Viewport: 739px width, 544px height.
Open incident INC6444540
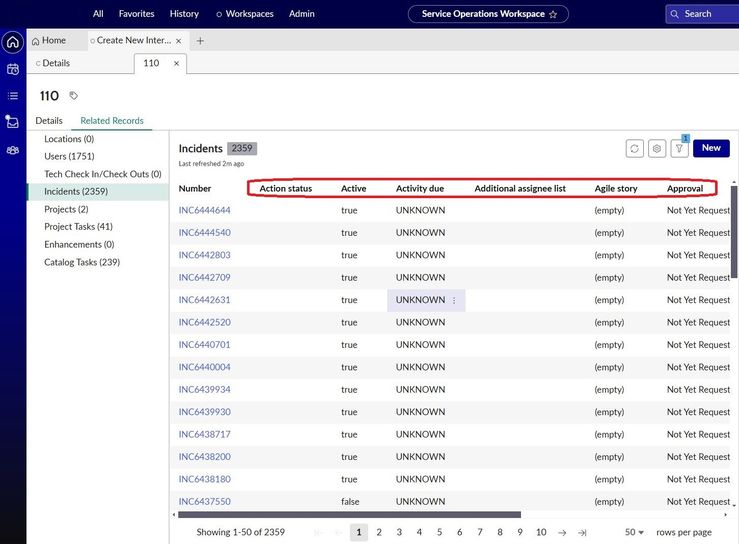click(205, 233)
